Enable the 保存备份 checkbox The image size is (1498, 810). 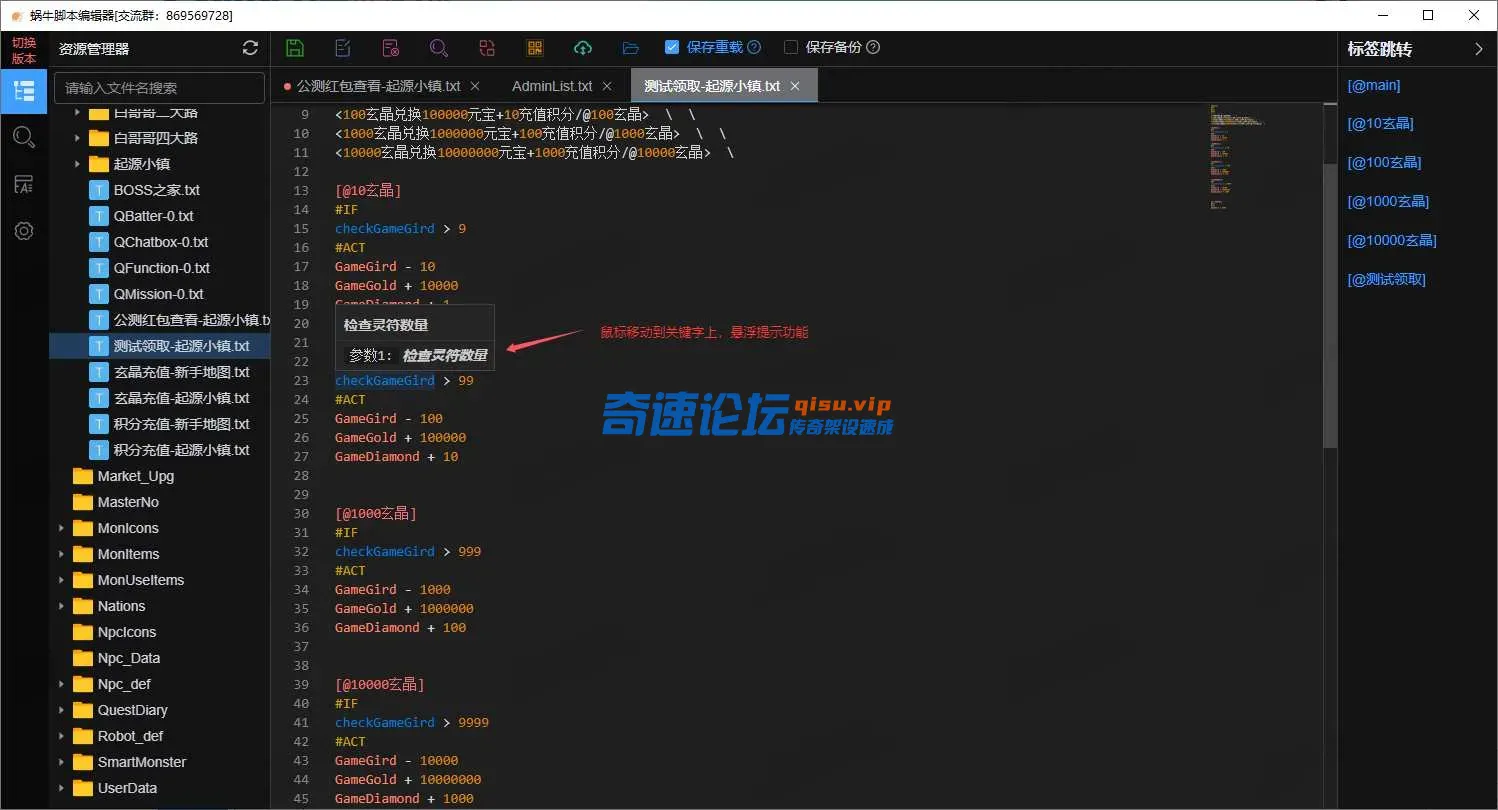coord(791,47)
